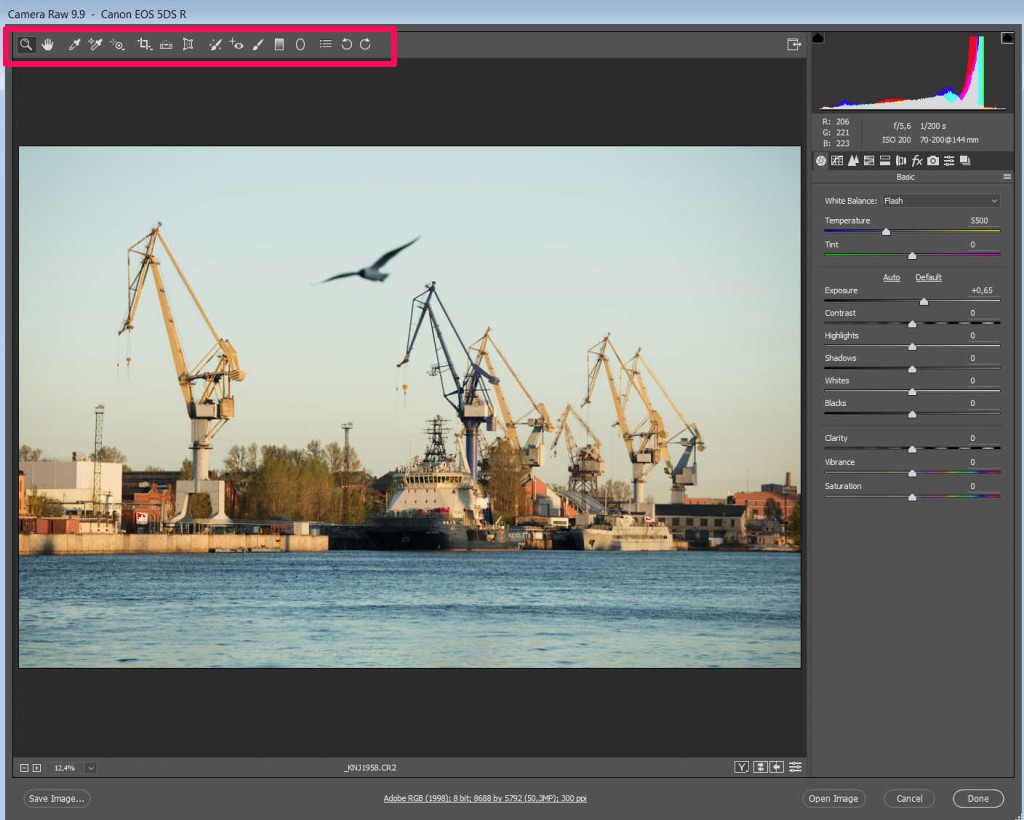
Task: Select the Adjustment Brush tool
Action: (x=258, y=45)
